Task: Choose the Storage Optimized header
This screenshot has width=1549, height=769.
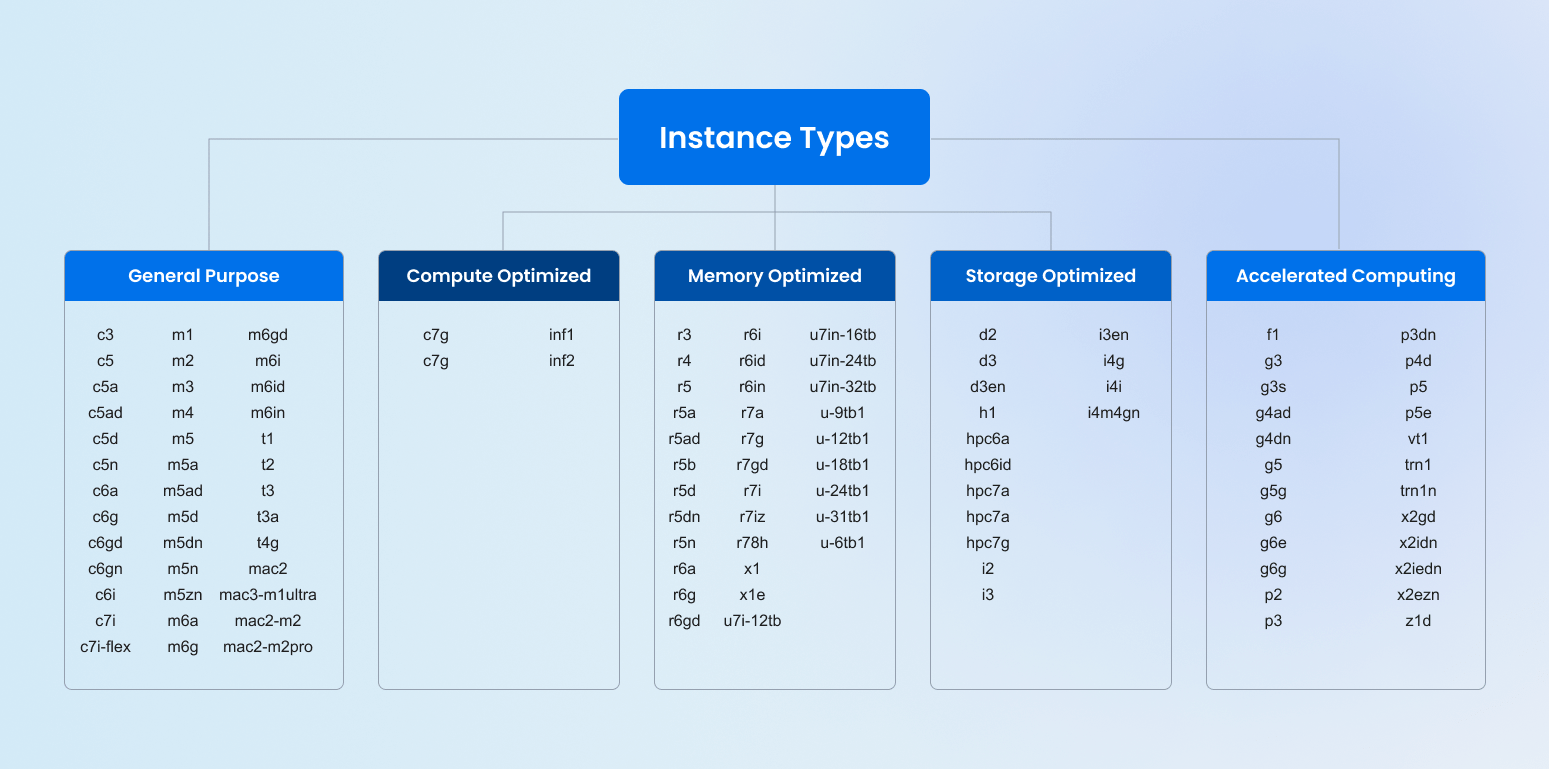Action: click(x=1051, y=276)
